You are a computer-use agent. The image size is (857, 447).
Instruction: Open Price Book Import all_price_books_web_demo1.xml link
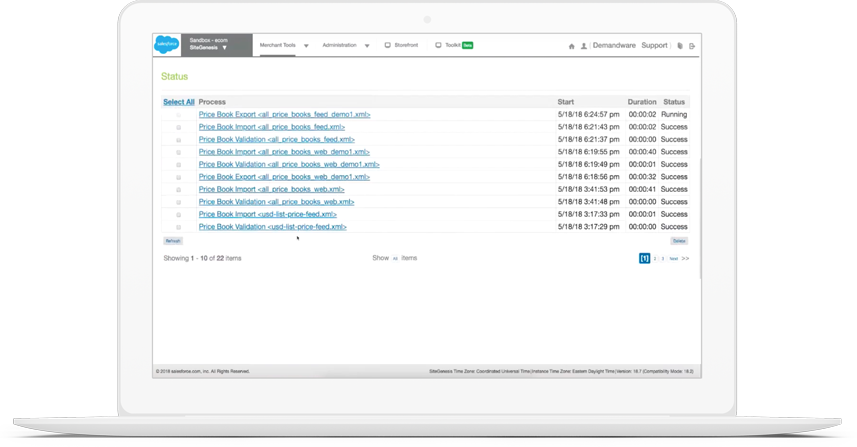click(x=284, y=152)
